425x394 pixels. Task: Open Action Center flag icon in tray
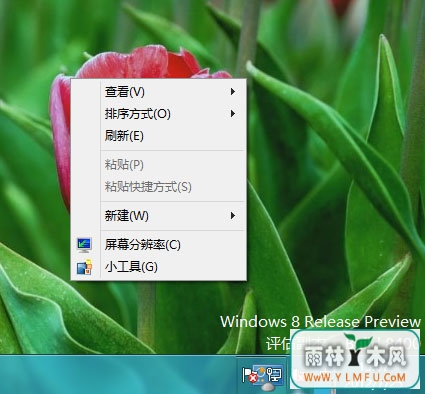(250, 375)
